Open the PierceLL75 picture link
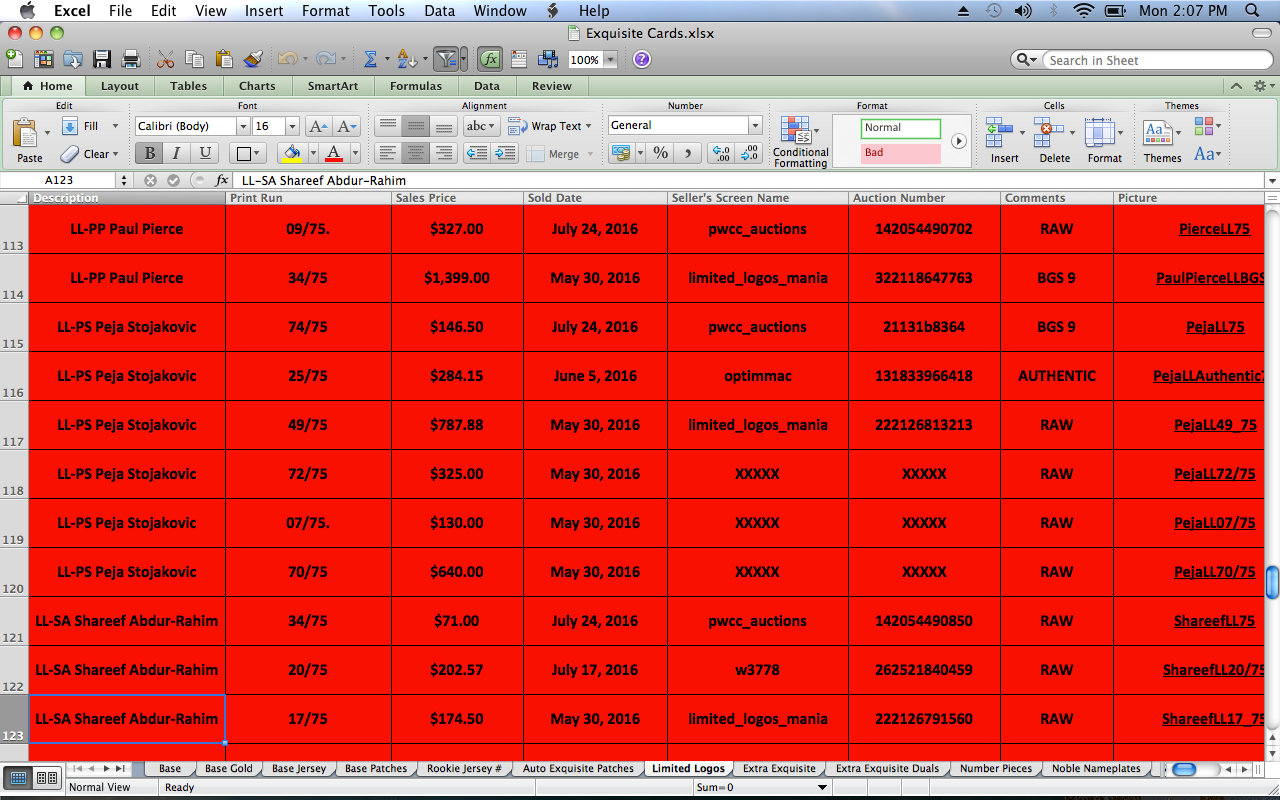 [1214, 229]
